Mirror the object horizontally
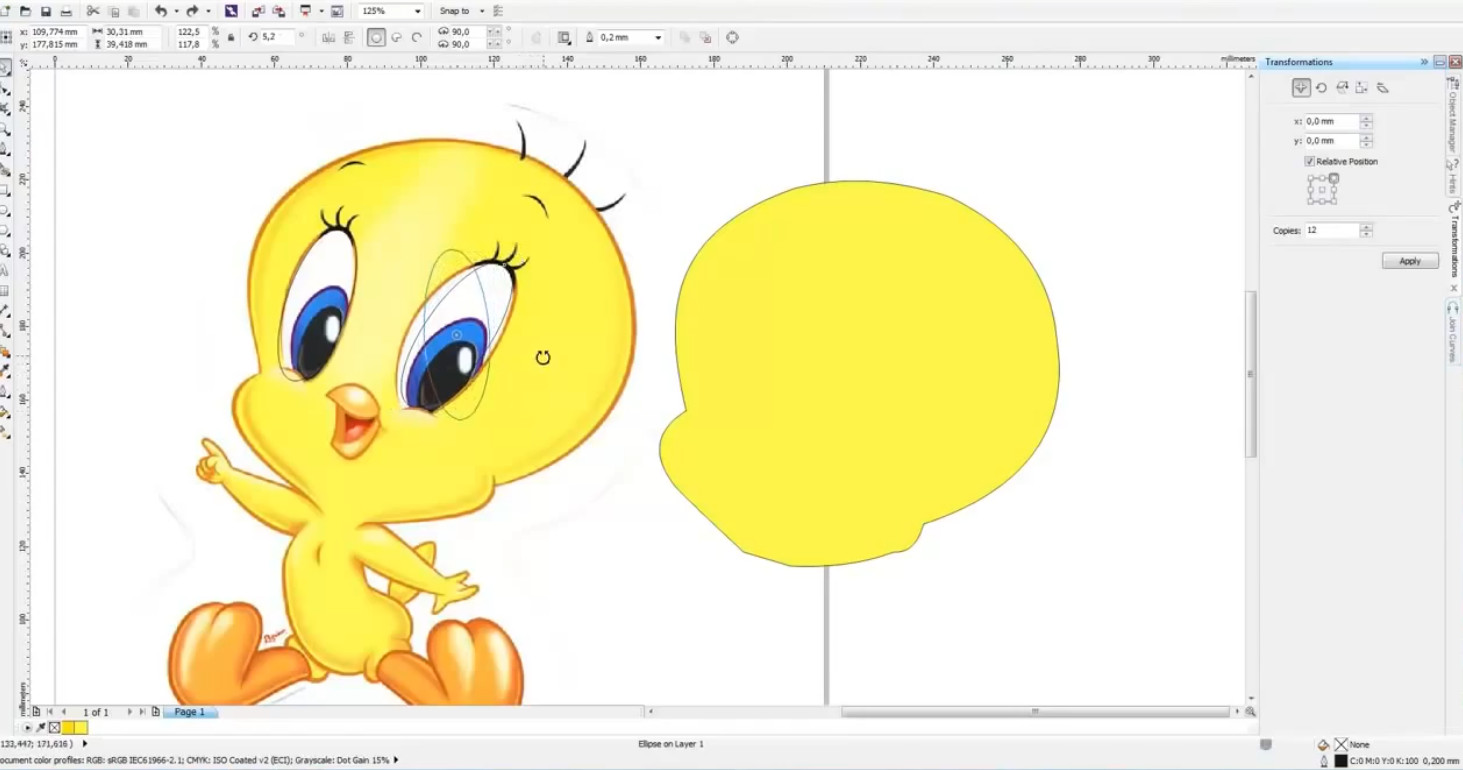The image size is (1463, 770). click(329, 37)
